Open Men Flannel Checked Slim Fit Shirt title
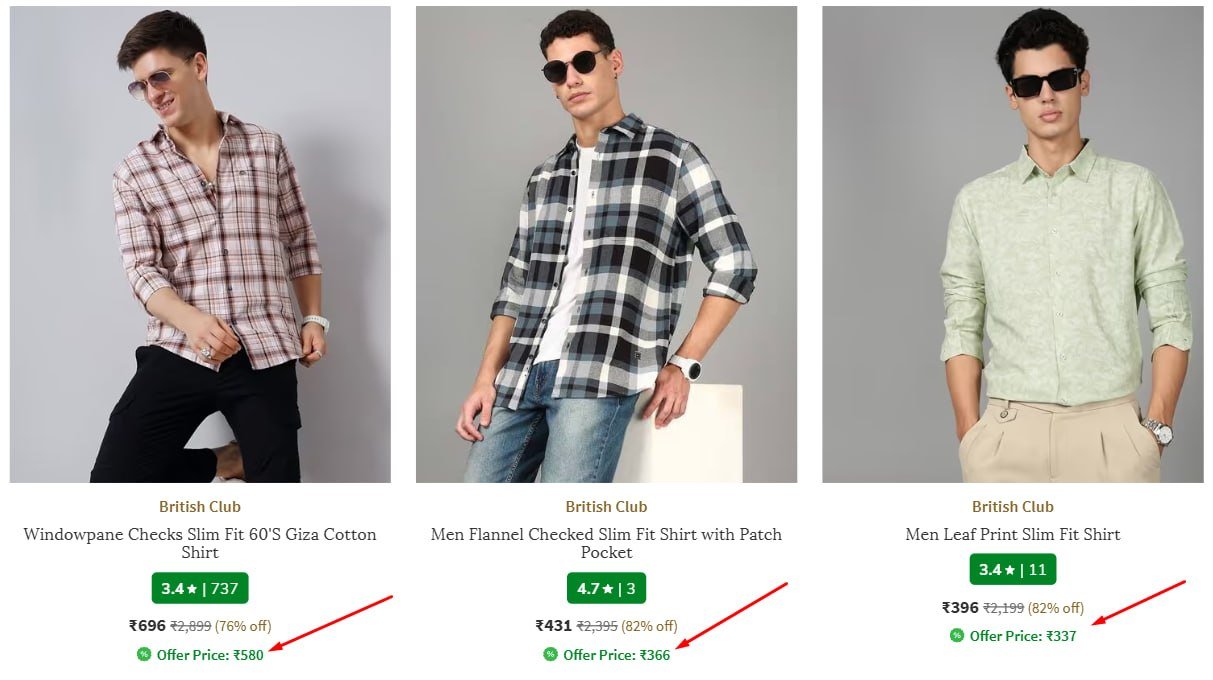The image size is (1213, 680). pos(607,543)
